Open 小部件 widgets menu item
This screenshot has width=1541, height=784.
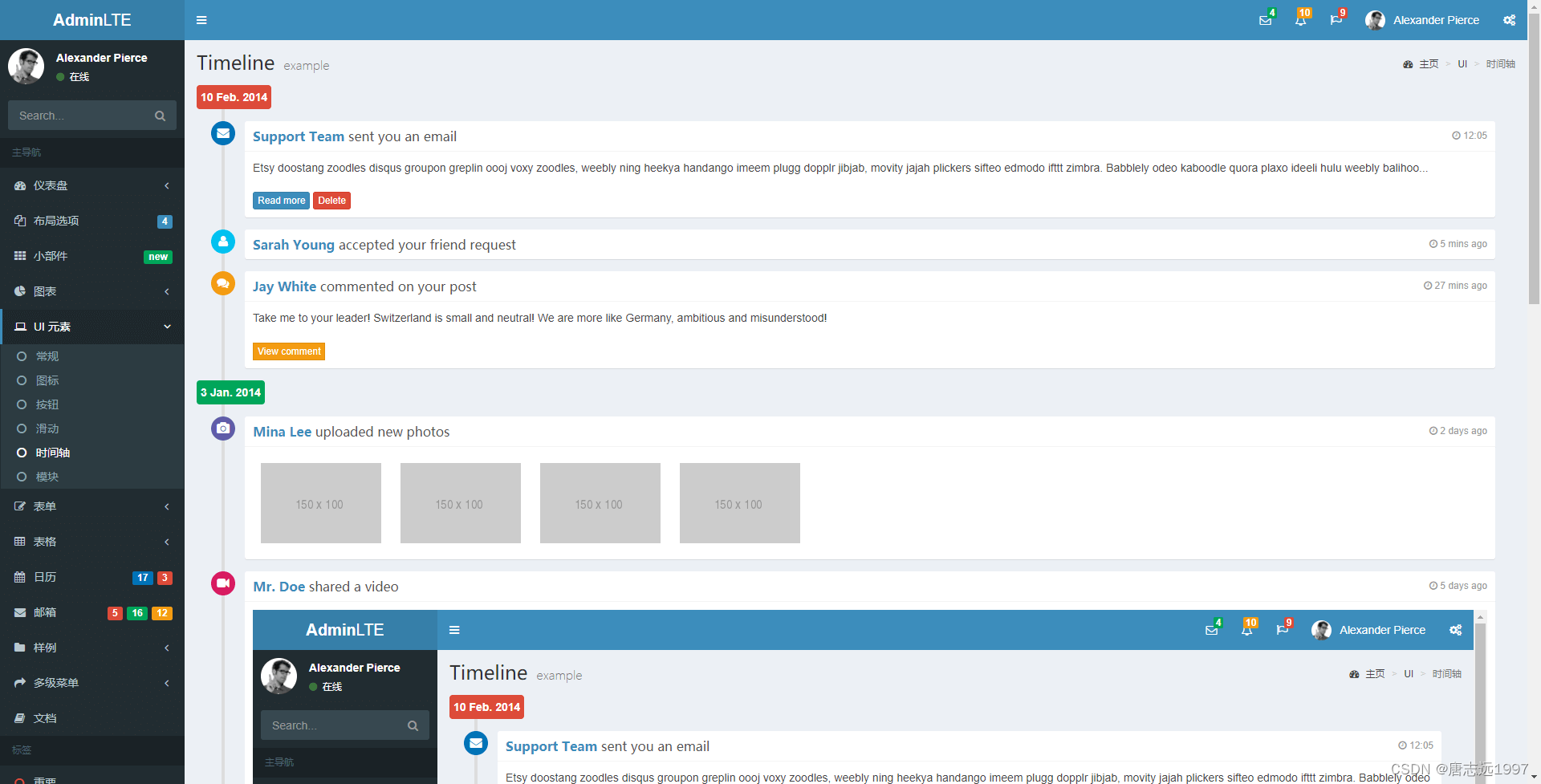[x=92, y=256]
